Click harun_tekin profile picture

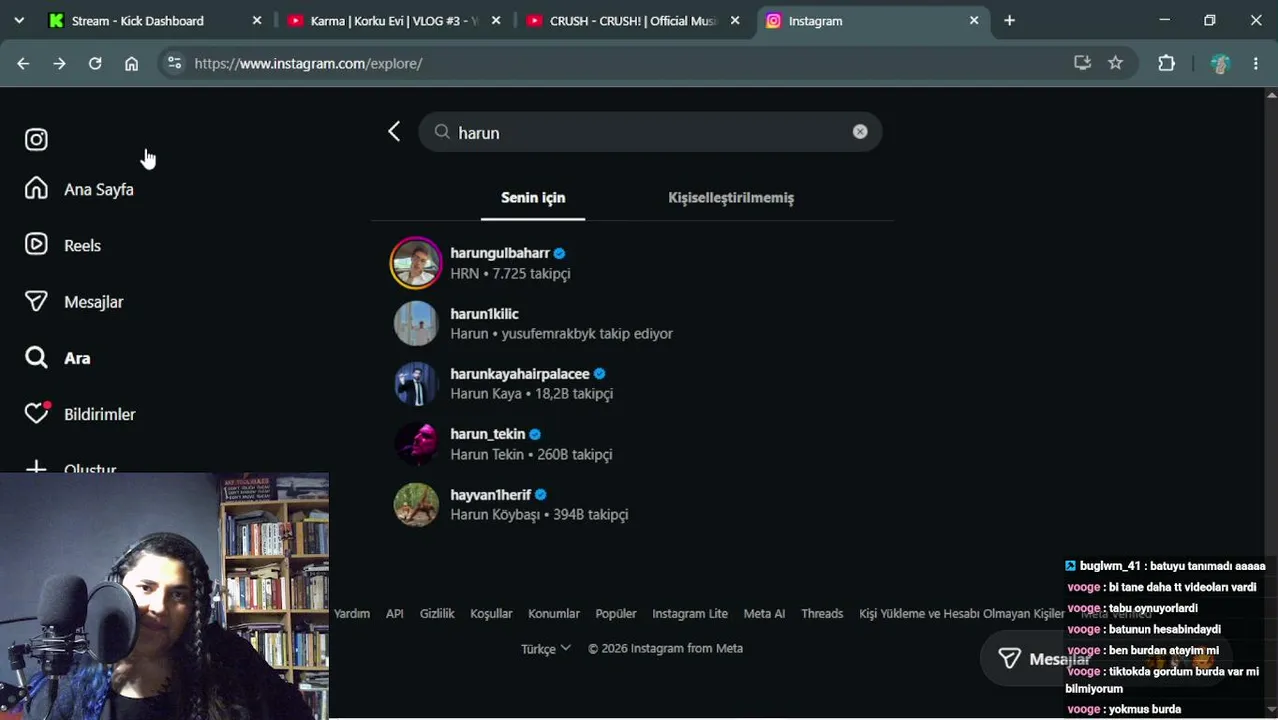tap(416, 444)
